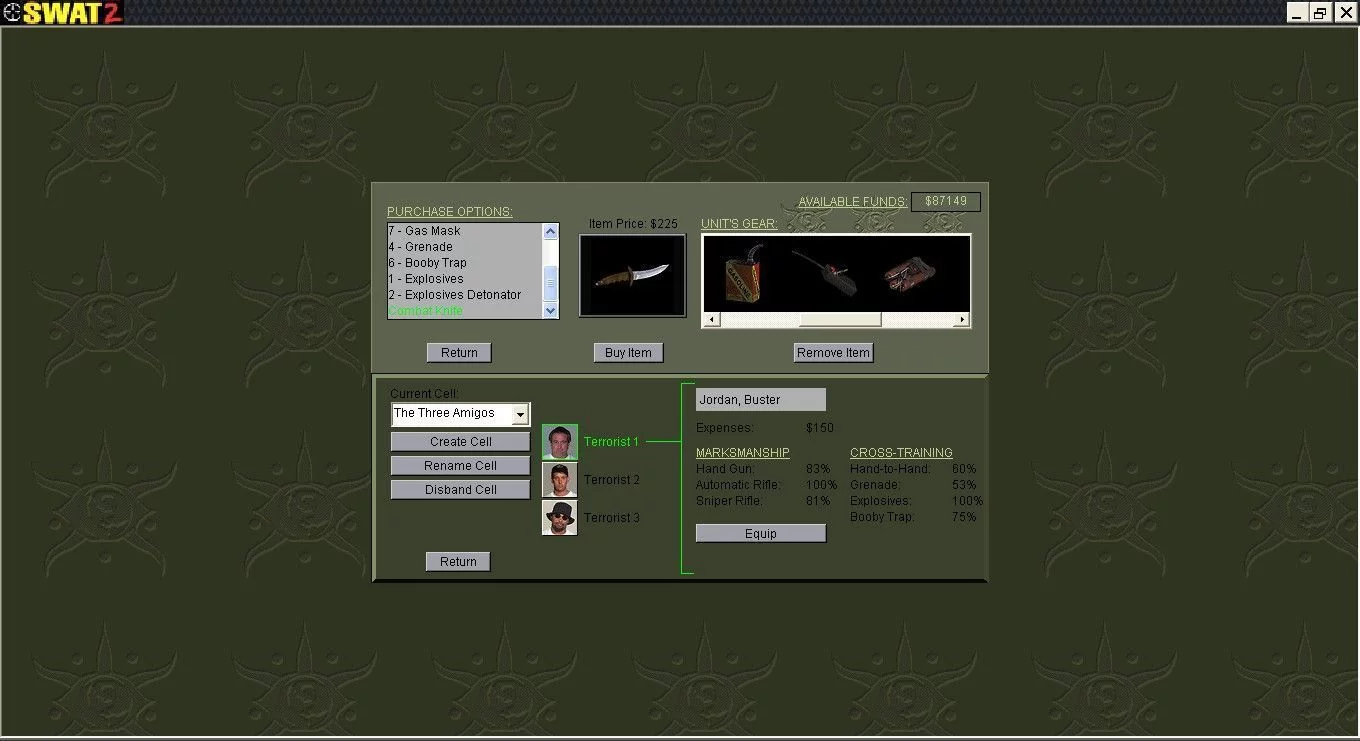Select Explosives in purchase options

[465, 279]
